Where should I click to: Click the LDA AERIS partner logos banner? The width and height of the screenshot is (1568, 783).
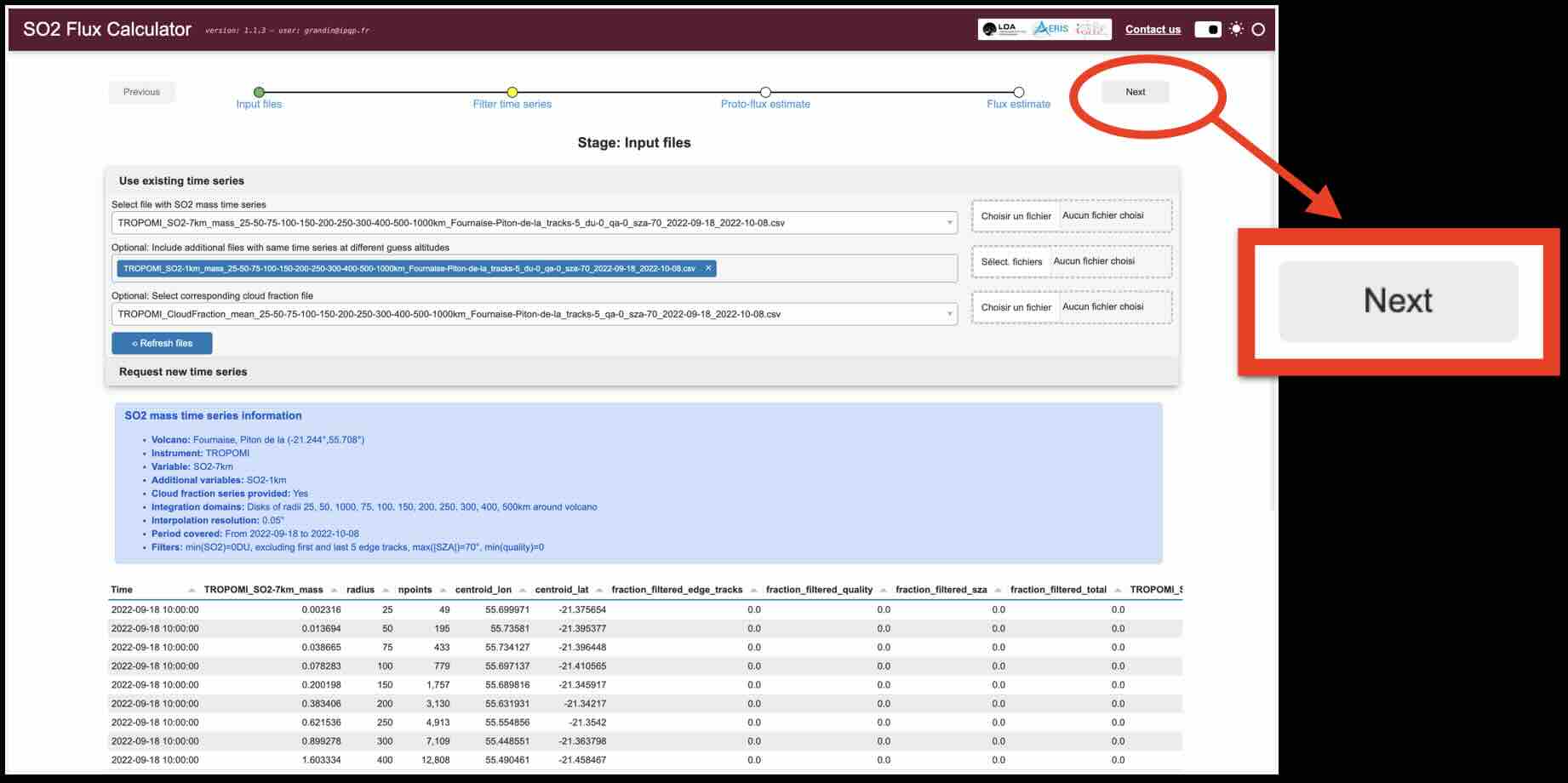[1044, 29]
